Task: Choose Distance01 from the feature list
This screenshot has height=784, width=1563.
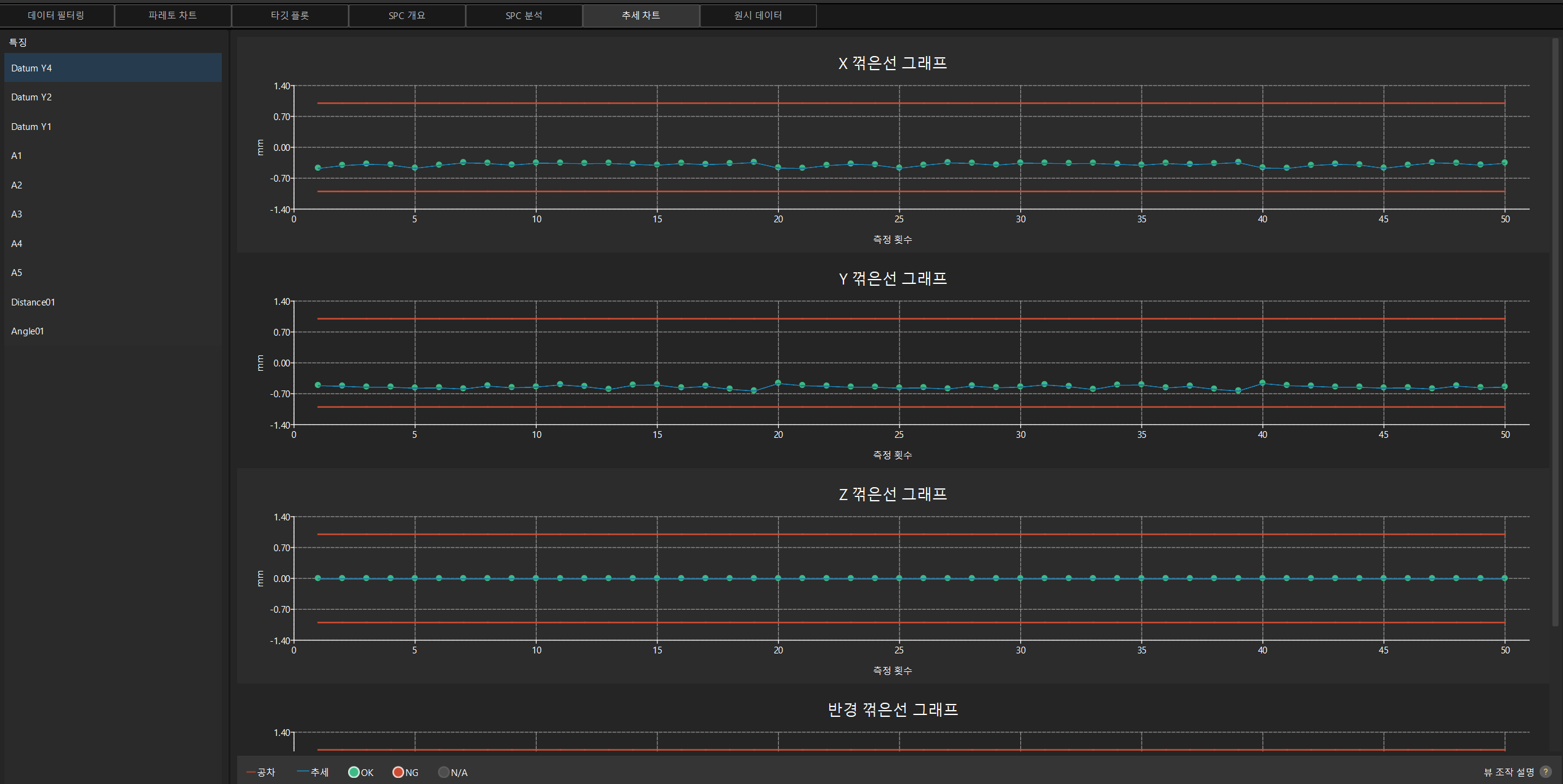Action: point(113,302)
